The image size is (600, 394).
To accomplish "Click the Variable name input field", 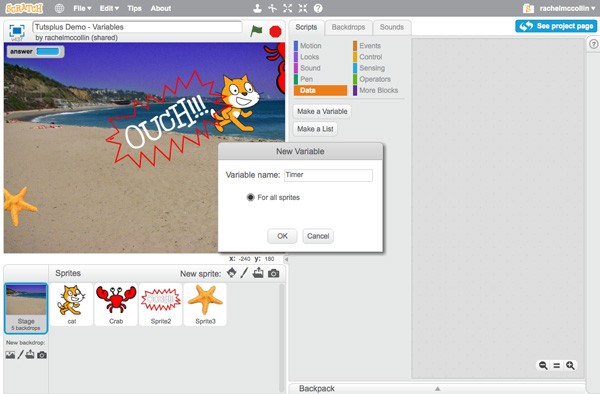I will pos(328,175).
